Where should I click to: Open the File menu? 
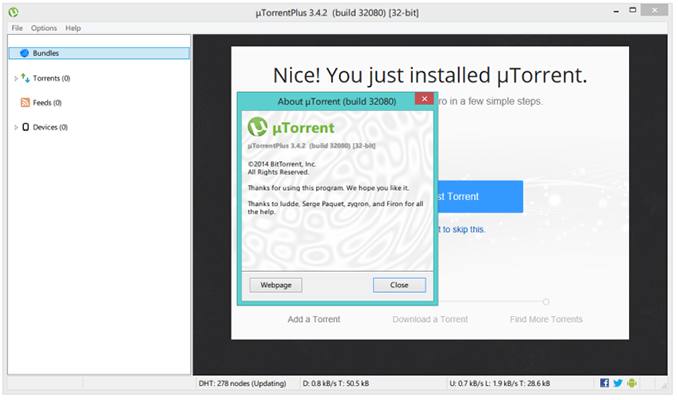pos(17,28)
